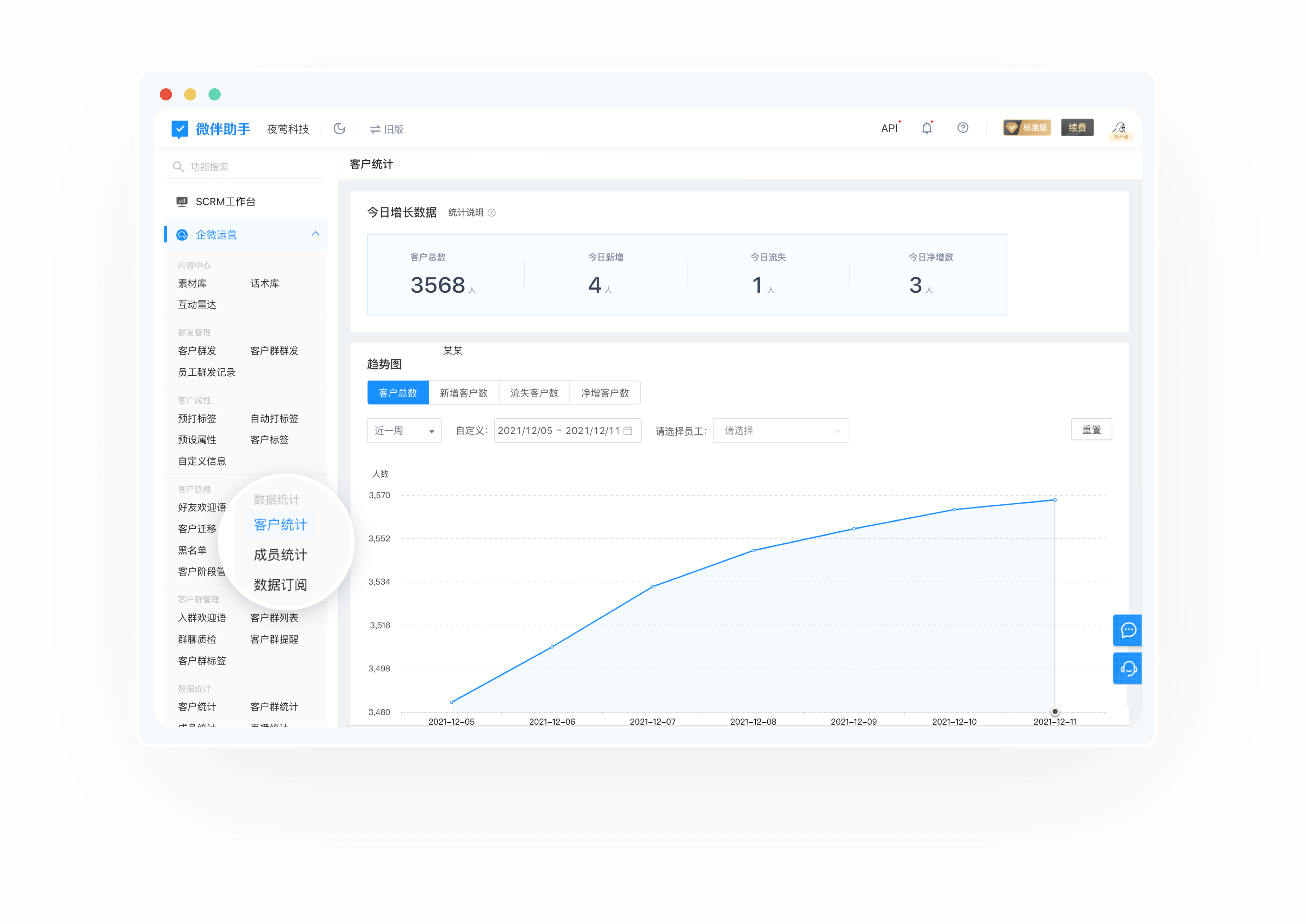Click the 今日新增 value 4
This screenshot has width=1306, height=924.
point(594,285)
